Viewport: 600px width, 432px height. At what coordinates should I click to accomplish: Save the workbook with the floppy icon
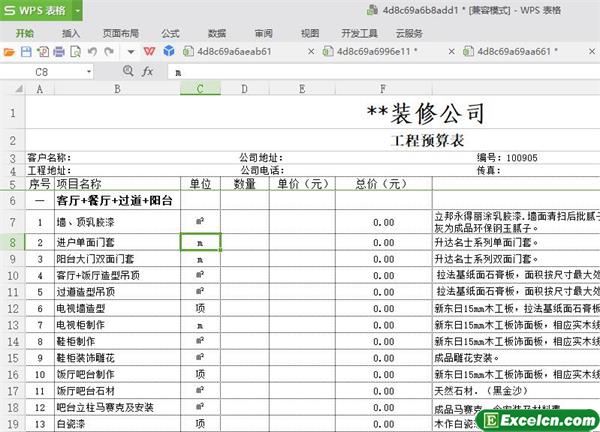26,52
